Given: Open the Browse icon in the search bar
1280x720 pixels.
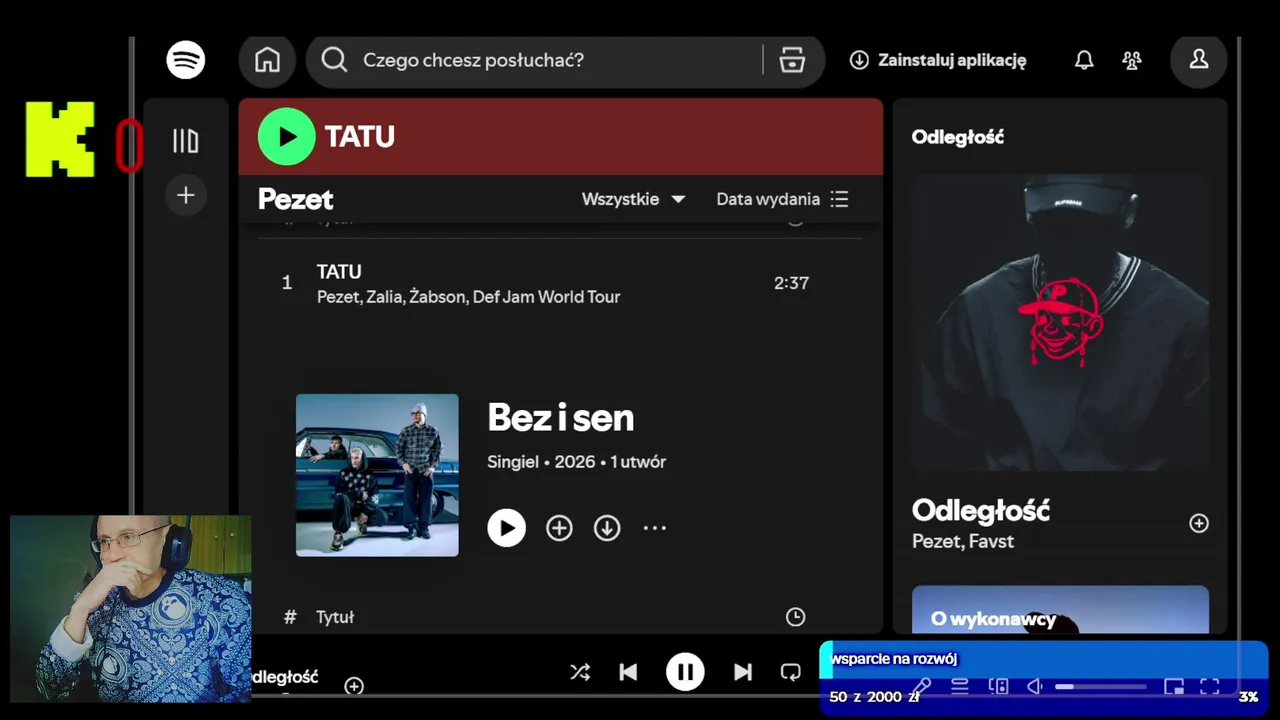Looking at the screenshot, I should [792, 60].
